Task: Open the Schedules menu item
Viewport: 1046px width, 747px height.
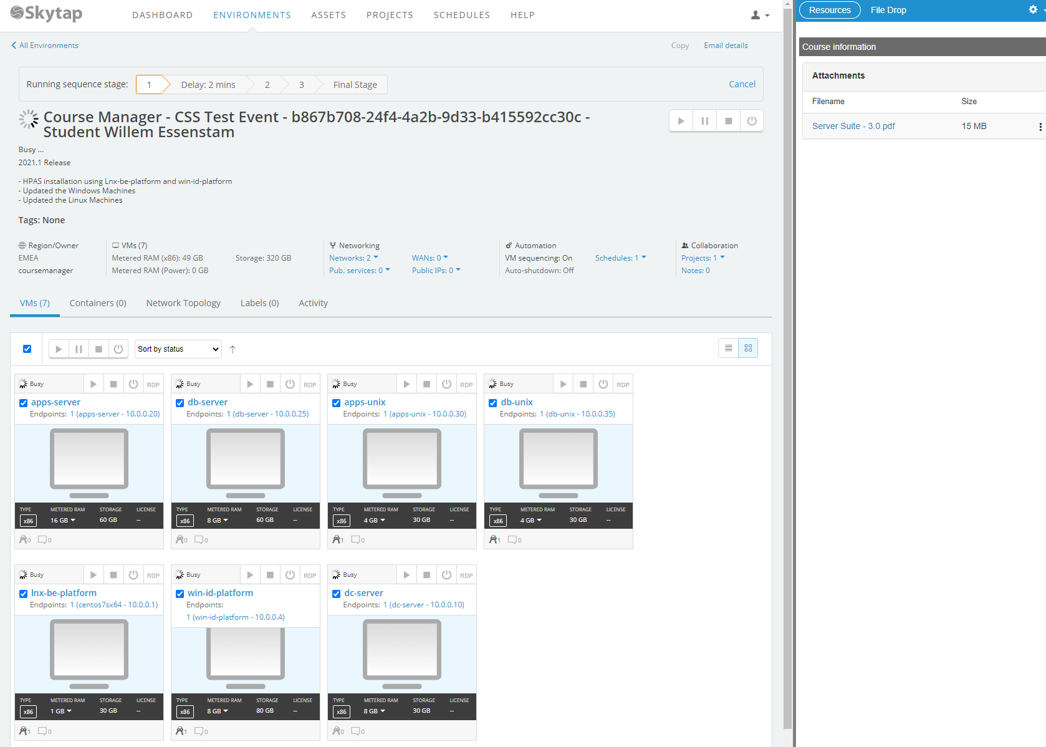Action: 461,15
